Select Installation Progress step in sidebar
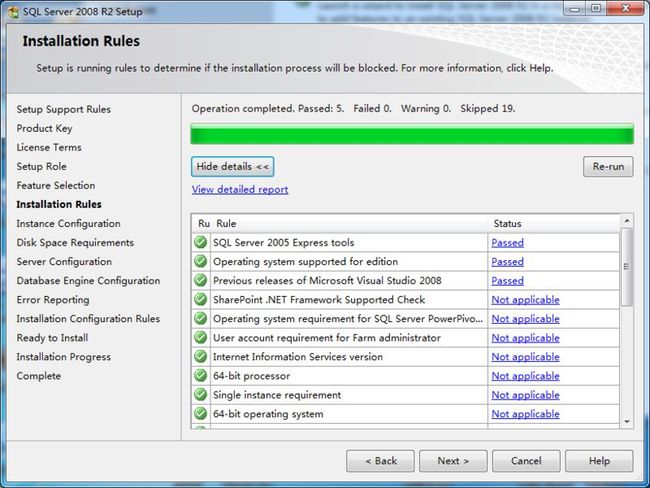 pos(63,357)
